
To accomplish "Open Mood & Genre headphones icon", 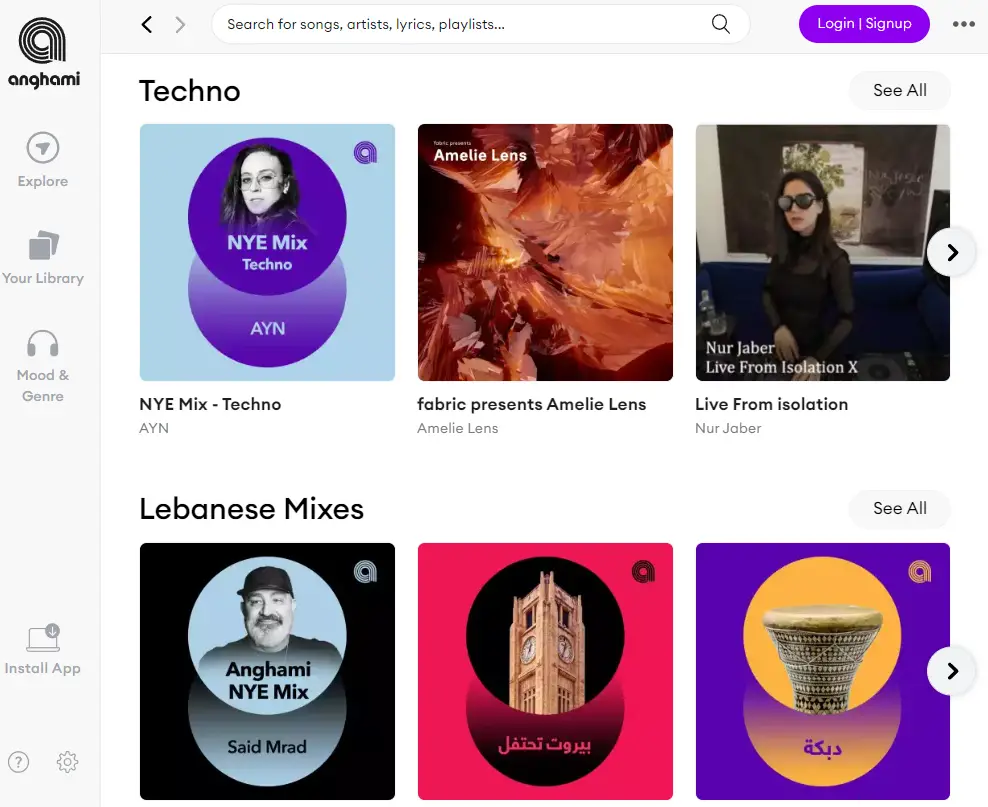I will (43, 343).
